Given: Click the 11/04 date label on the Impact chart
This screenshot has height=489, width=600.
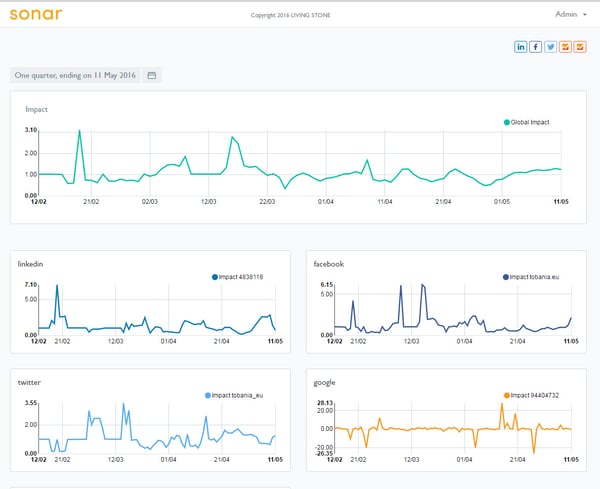Looking at the screenshot, I should [385, 202].
